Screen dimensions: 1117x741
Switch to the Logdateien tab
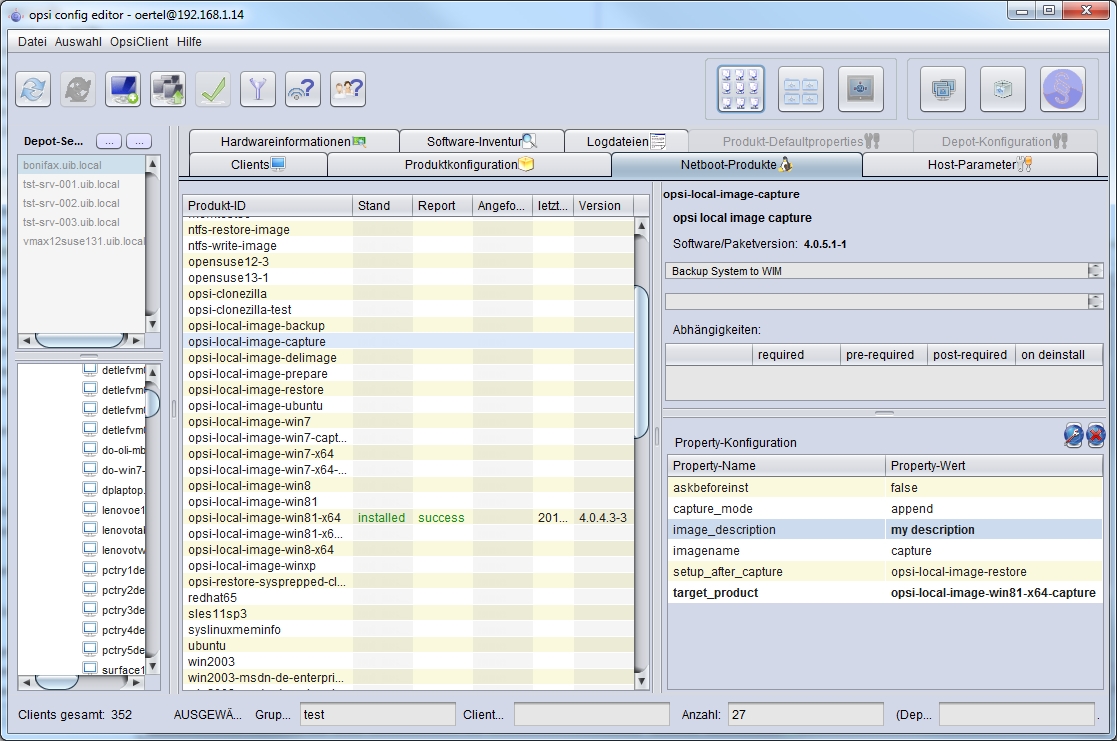tap(625, 141)
